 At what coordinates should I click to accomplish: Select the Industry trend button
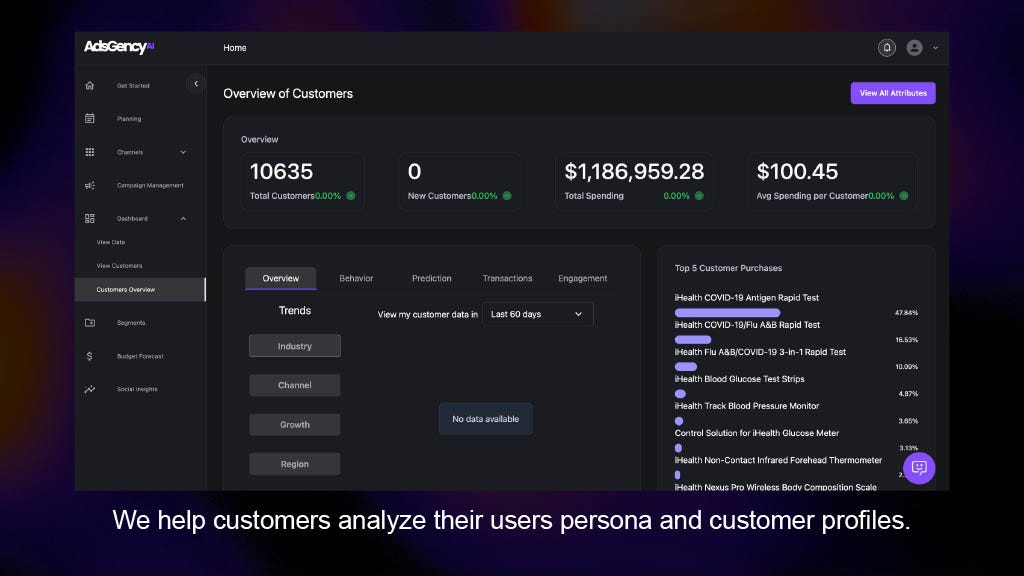294,346
